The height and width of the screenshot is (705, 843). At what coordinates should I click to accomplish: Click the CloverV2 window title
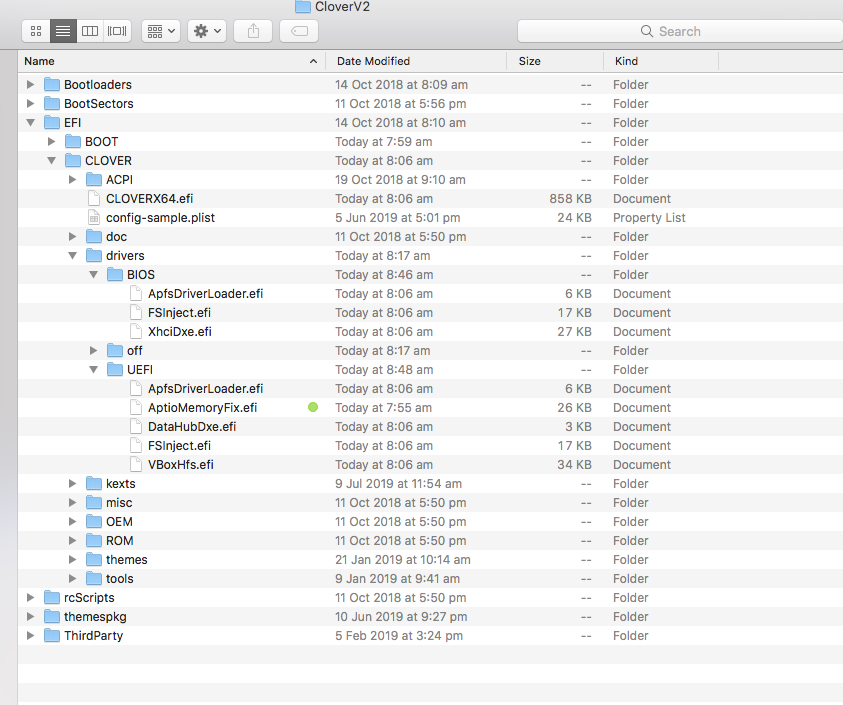(342, 7)
